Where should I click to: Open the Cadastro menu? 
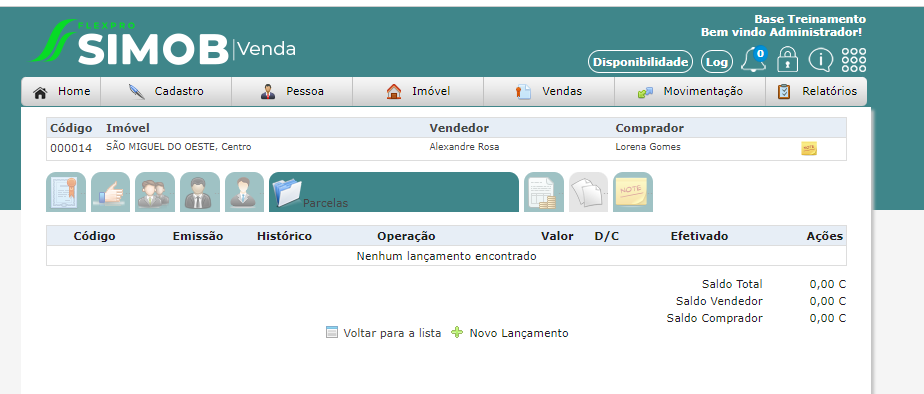(166, 91)
